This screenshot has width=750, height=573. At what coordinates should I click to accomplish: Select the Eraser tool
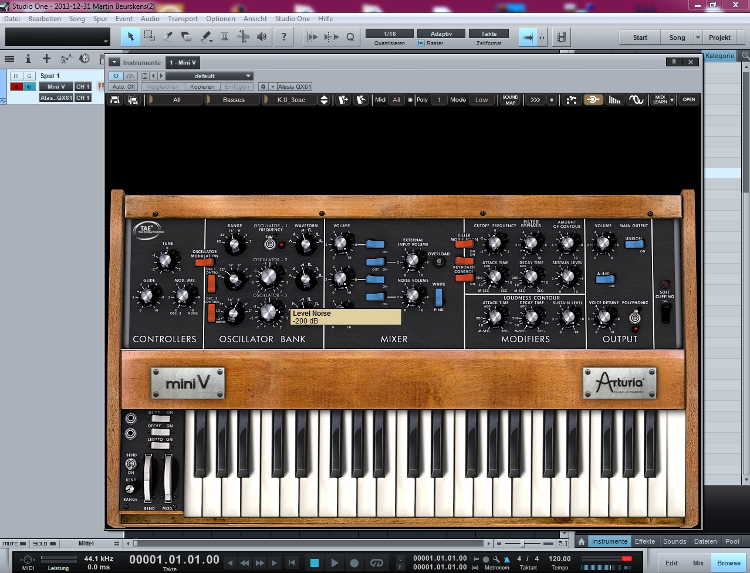187,37
